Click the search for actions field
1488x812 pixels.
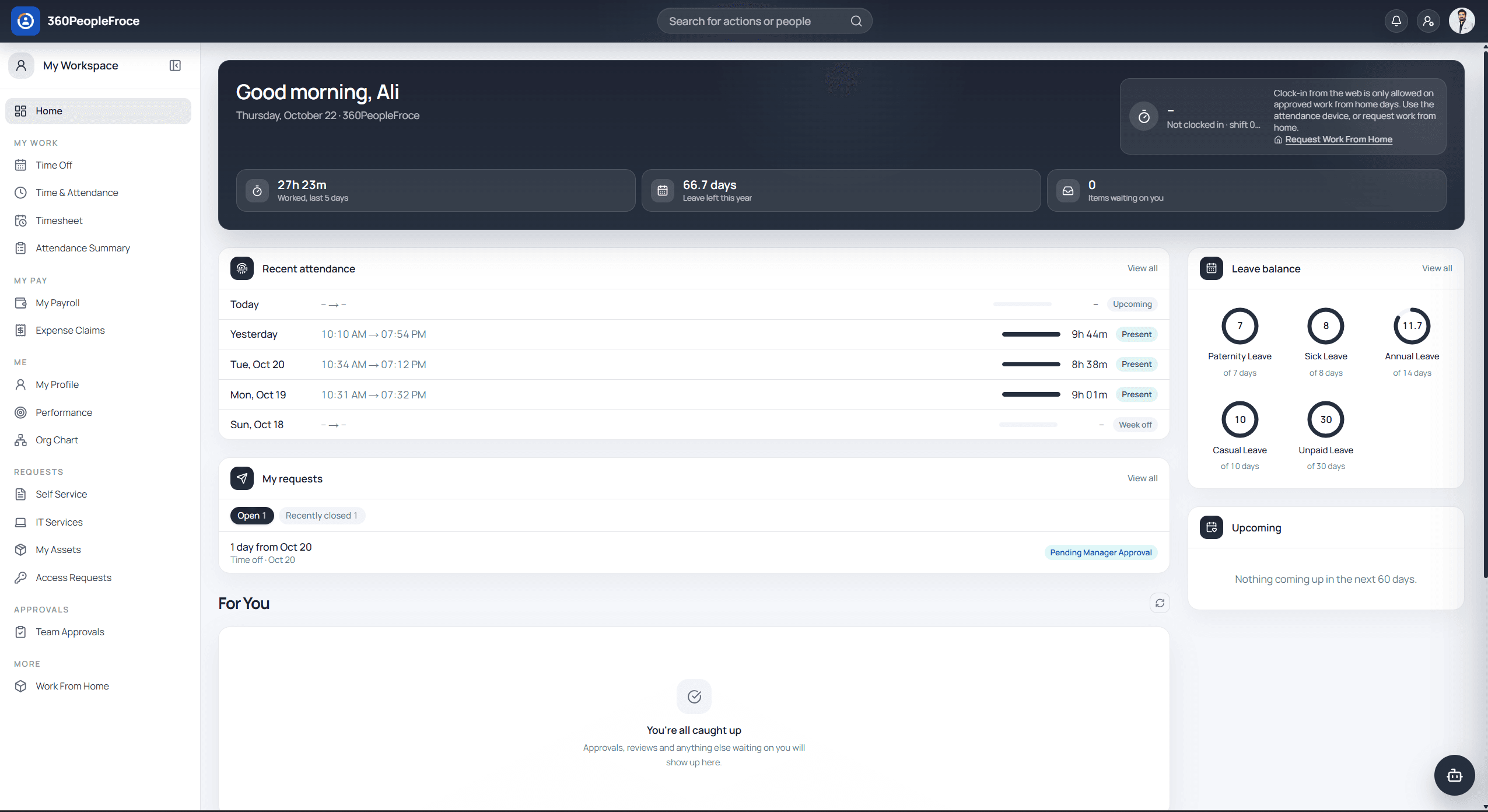764,21
